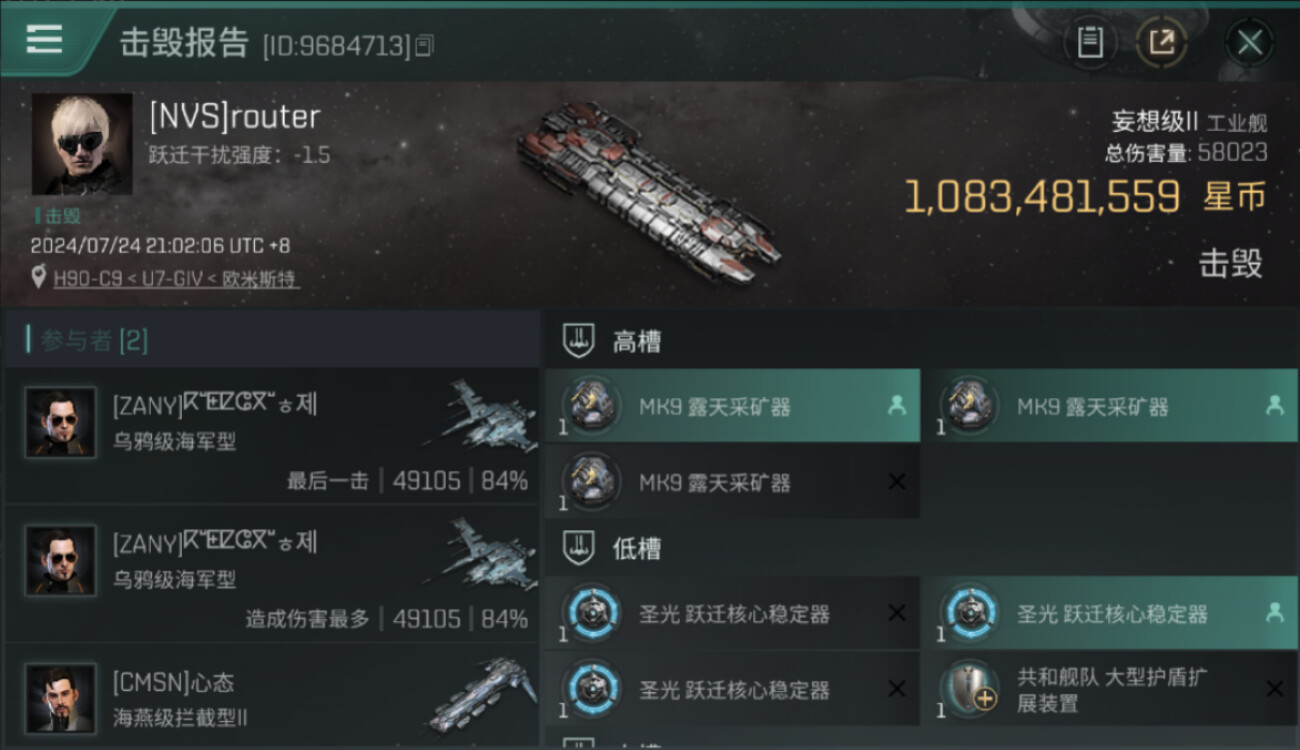Viewport: 1300px width, 750px height.
Task: Open the [NVS]router pilot name
Action: click(235, 116)
